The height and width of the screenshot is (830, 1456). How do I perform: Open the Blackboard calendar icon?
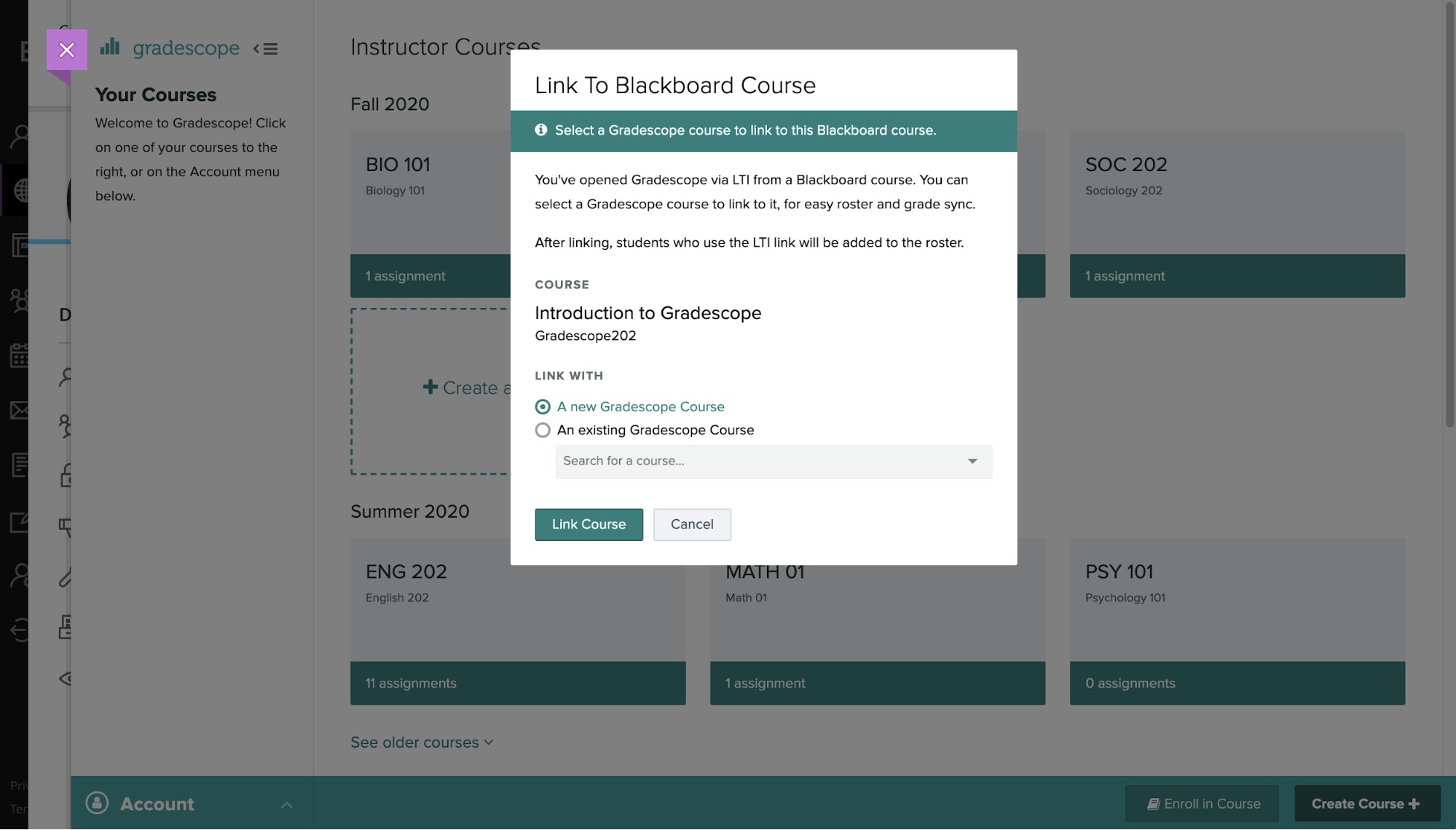tap(20, 355)
